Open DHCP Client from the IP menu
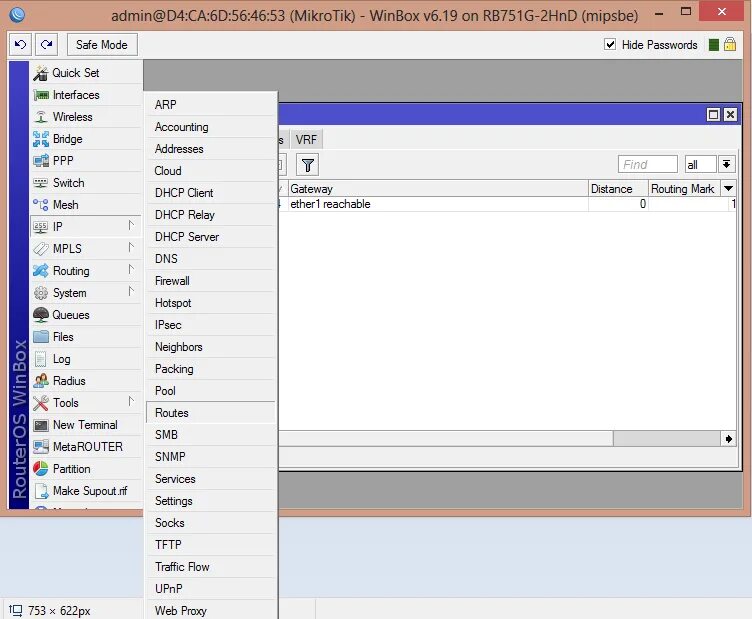 [x=211, y=193]
